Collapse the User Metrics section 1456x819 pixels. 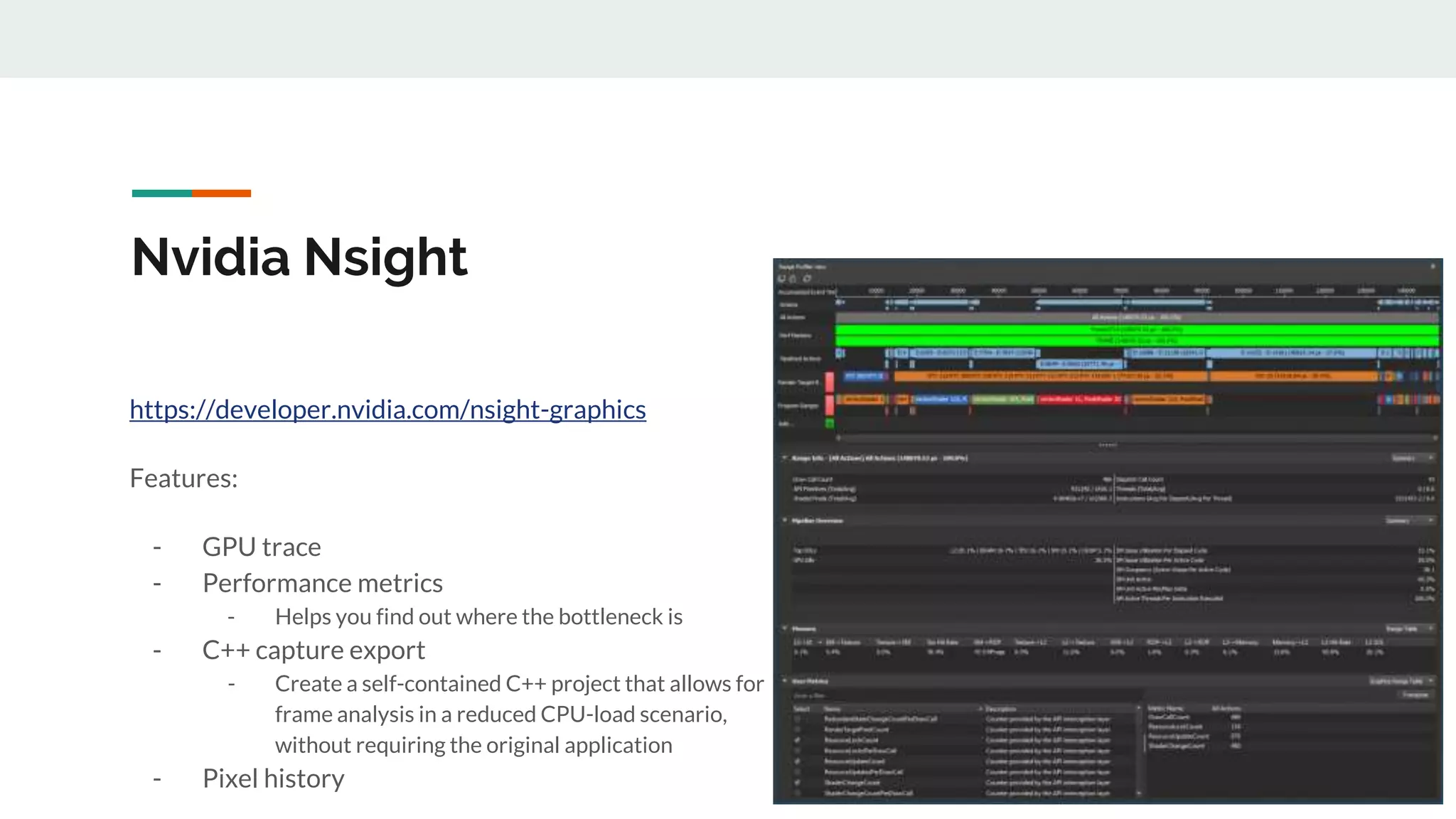click(x=785, y=680)
